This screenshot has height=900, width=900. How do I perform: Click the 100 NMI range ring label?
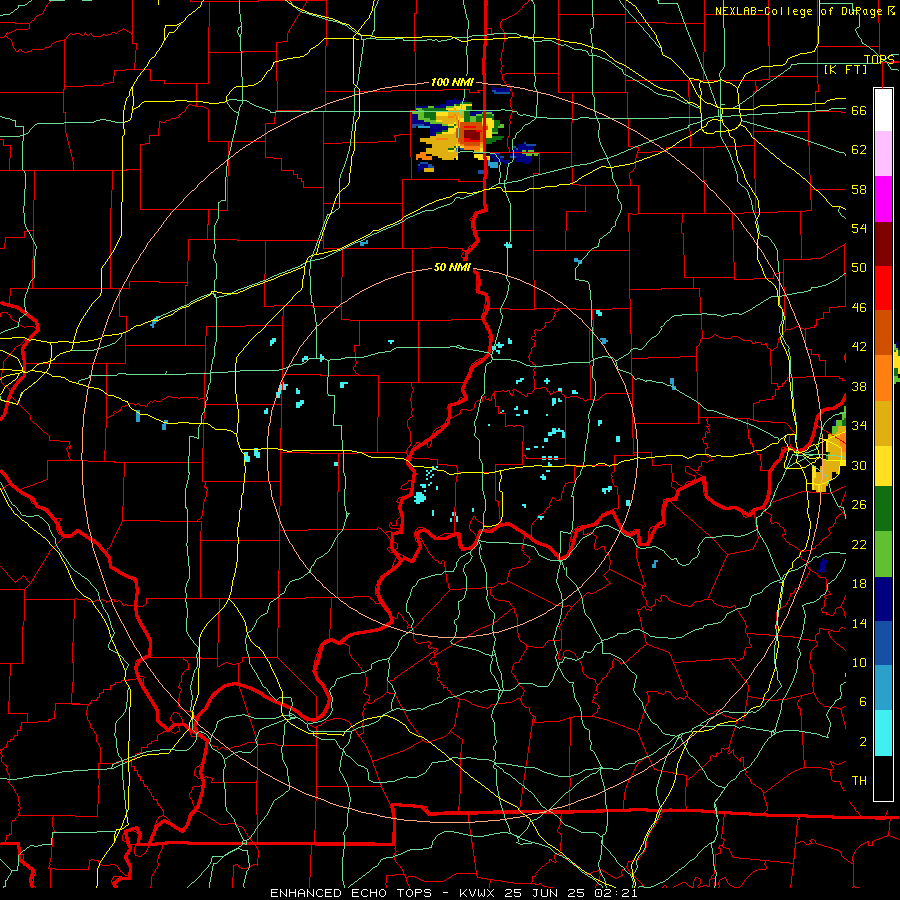pos(452,82)
